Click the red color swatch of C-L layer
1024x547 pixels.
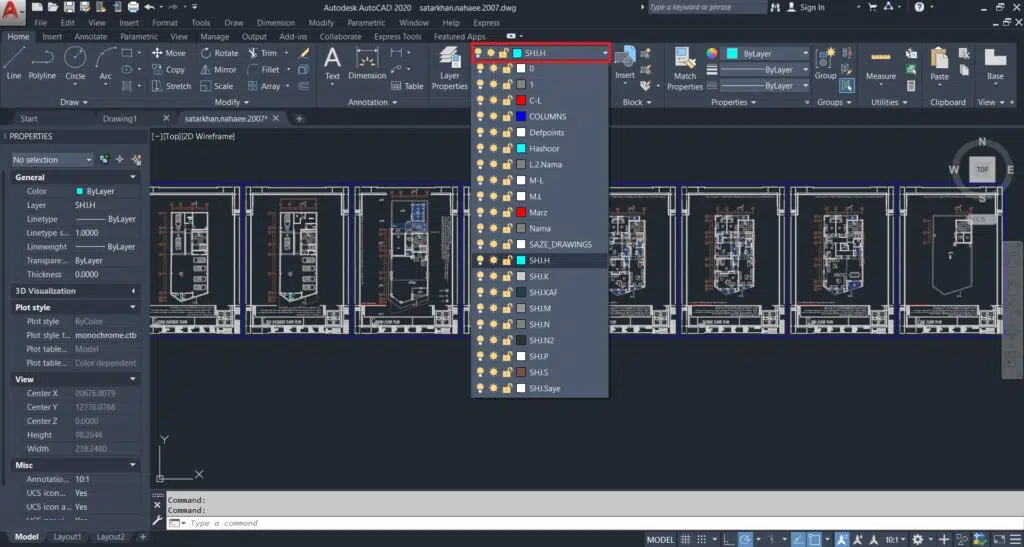tap(521, 100)
